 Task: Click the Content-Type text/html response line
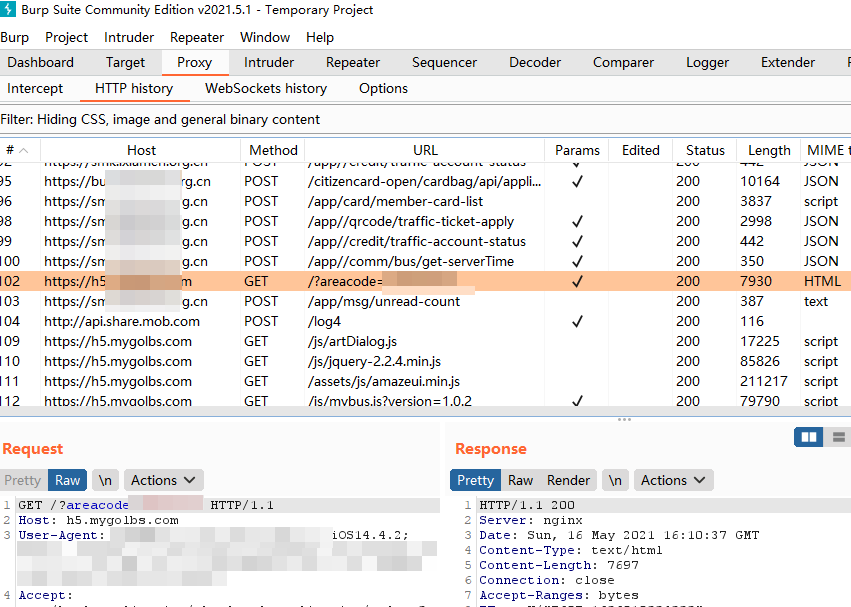(570, 550)
